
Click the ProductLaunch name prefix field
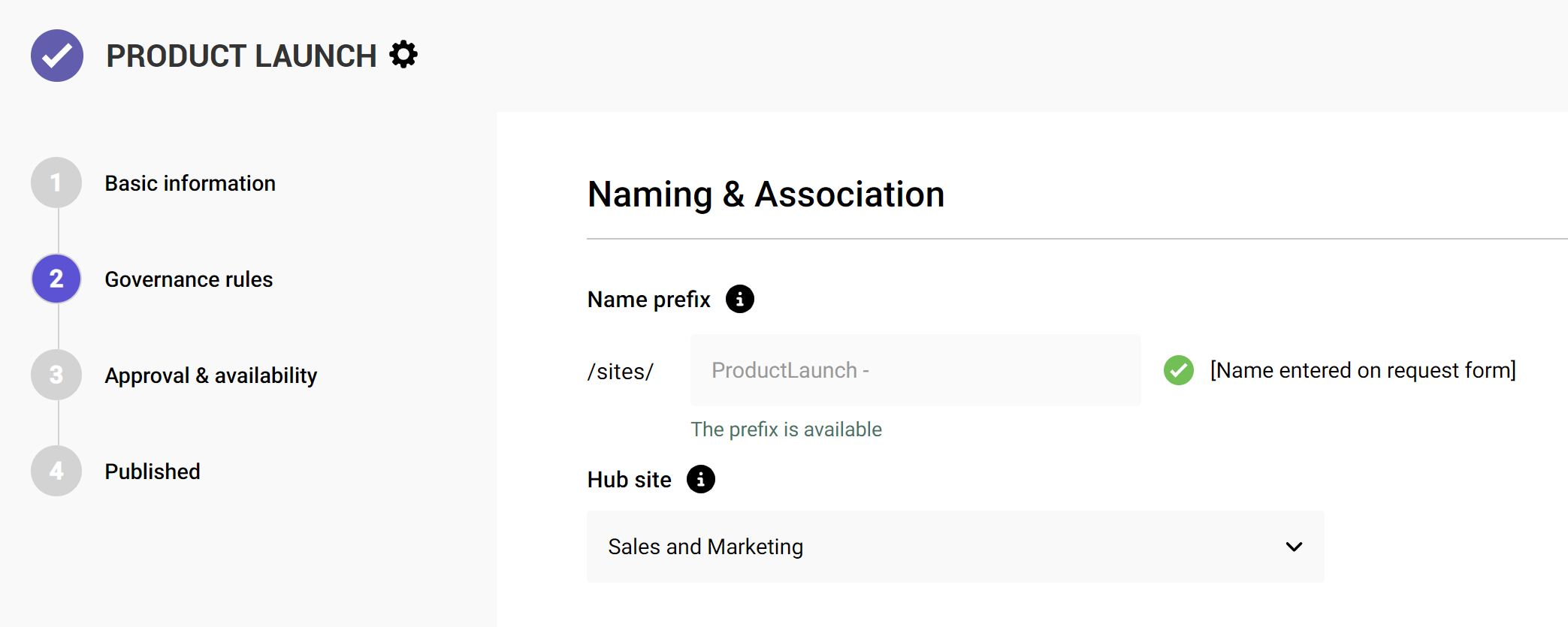tap(915, 370)
